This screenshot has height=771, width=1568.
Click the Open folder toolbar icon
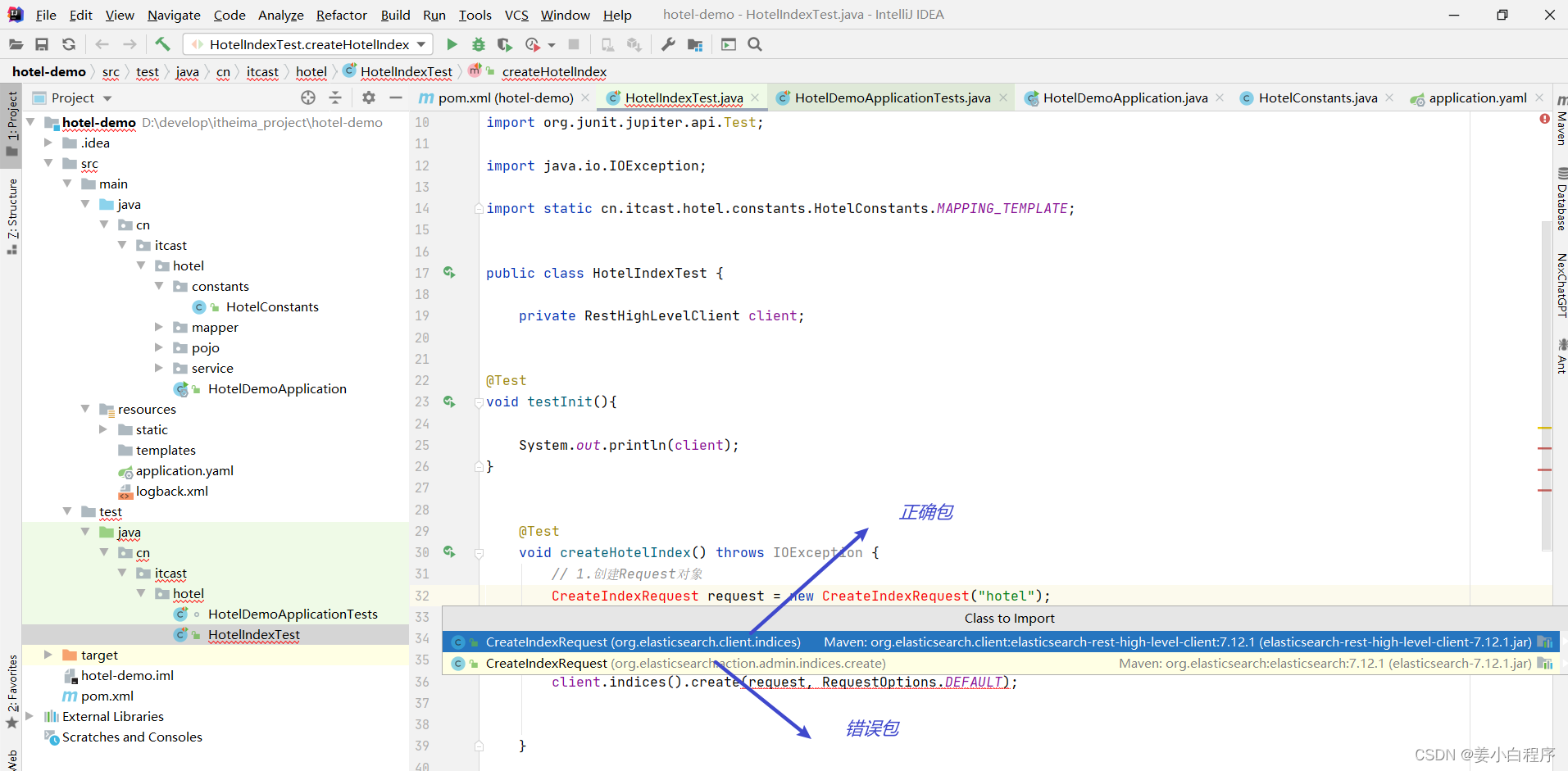click(16, 44)
